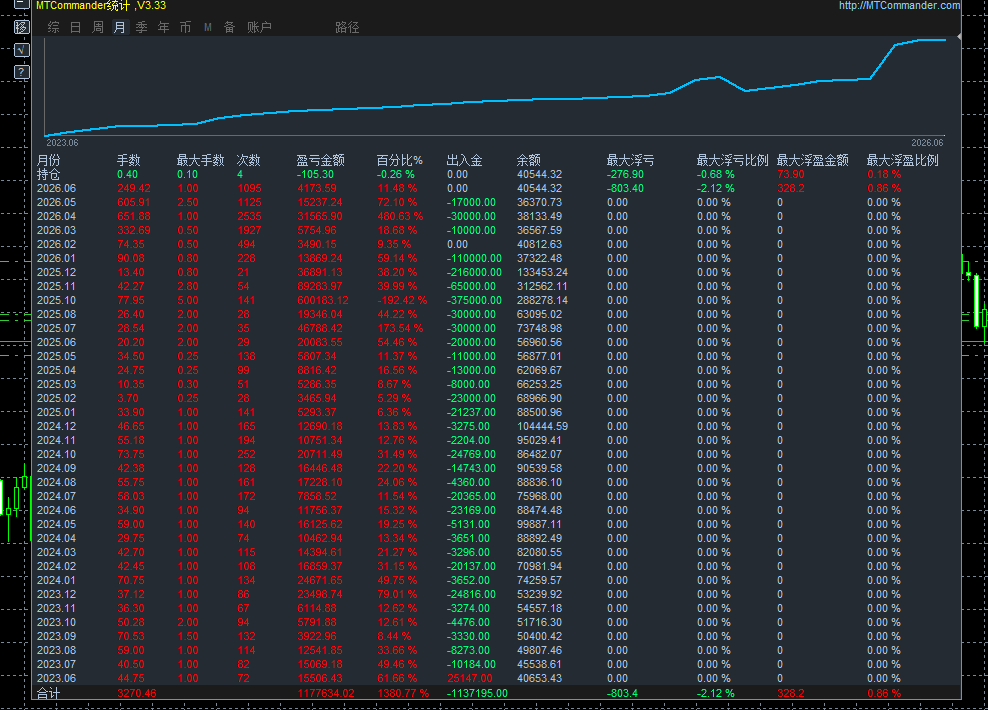Select the 2023.06 month row label
Viewport: 988px width, 710px height.
point(56,679)
